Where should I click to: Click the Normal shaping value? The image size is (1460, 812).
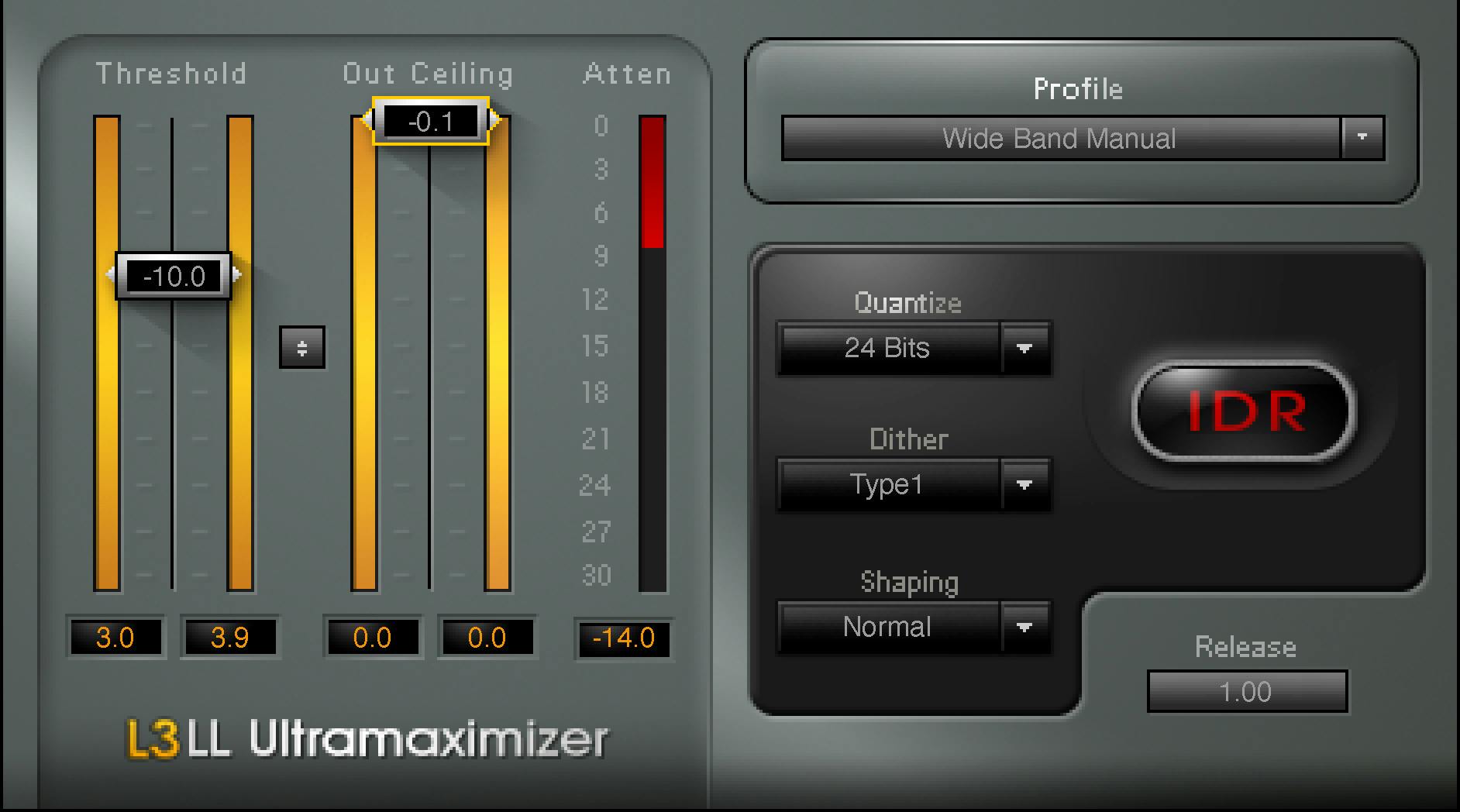click(887, 627)
